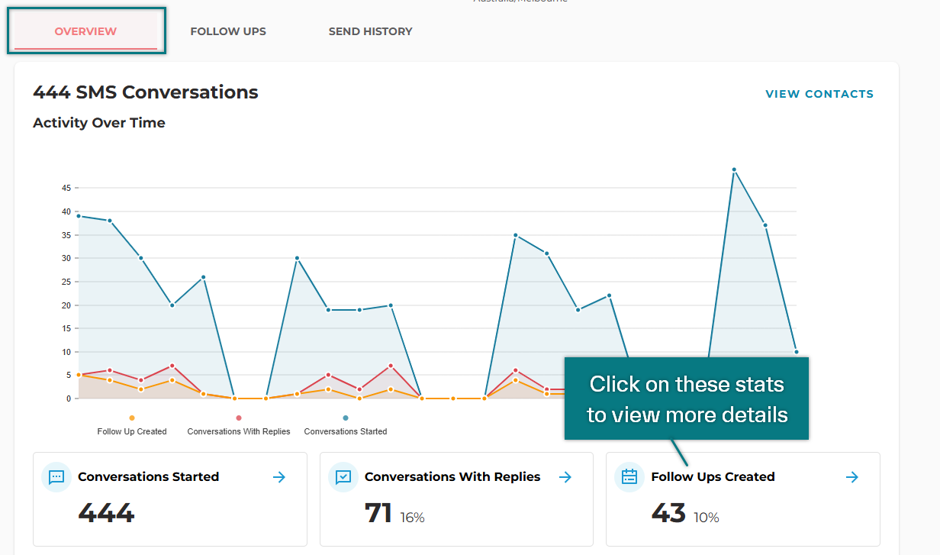
Task: Toggle Conversations Started legend series
Action: [x=345, y=425]
